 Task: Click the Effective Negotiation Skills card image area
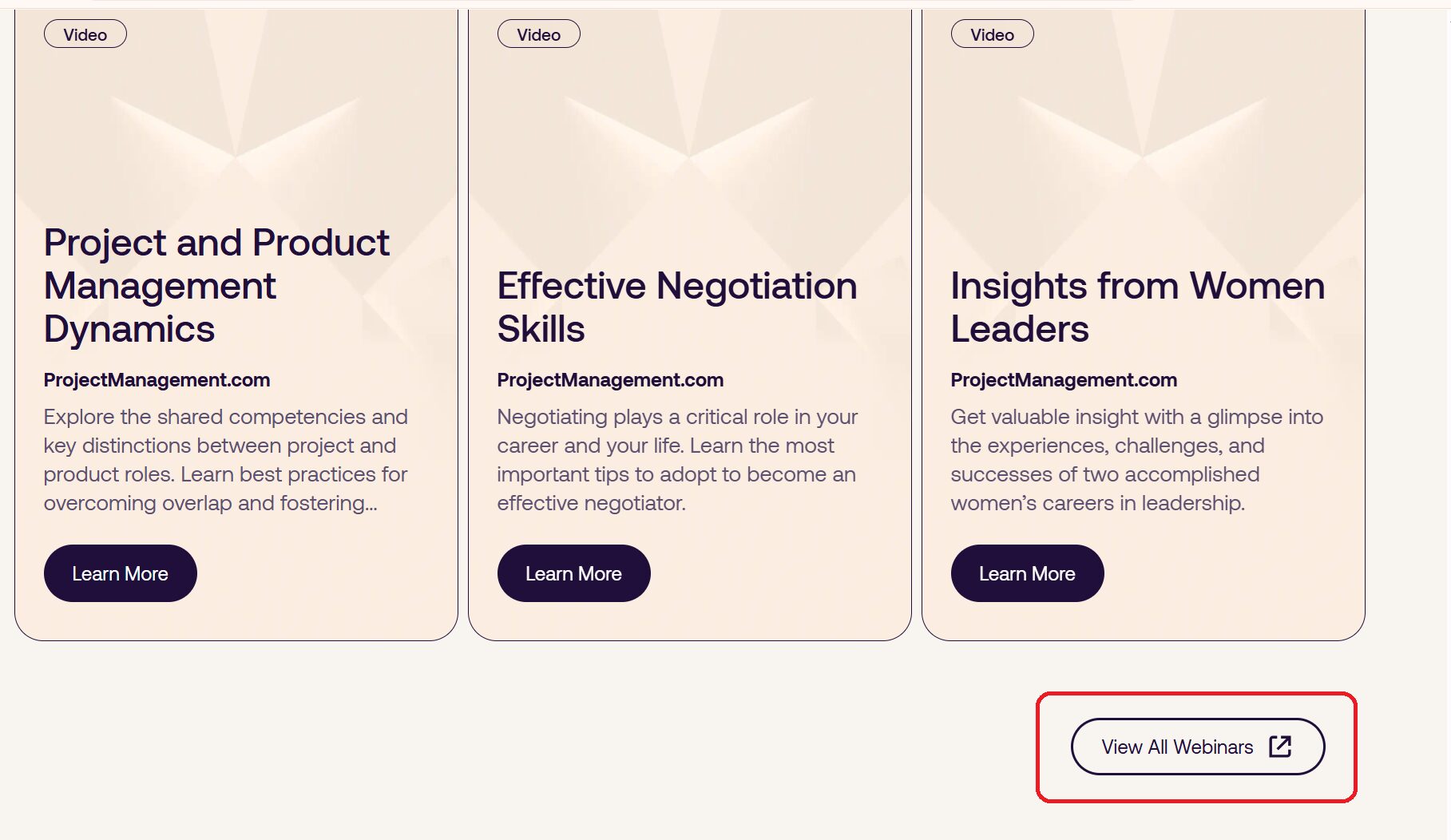[689, 128]
